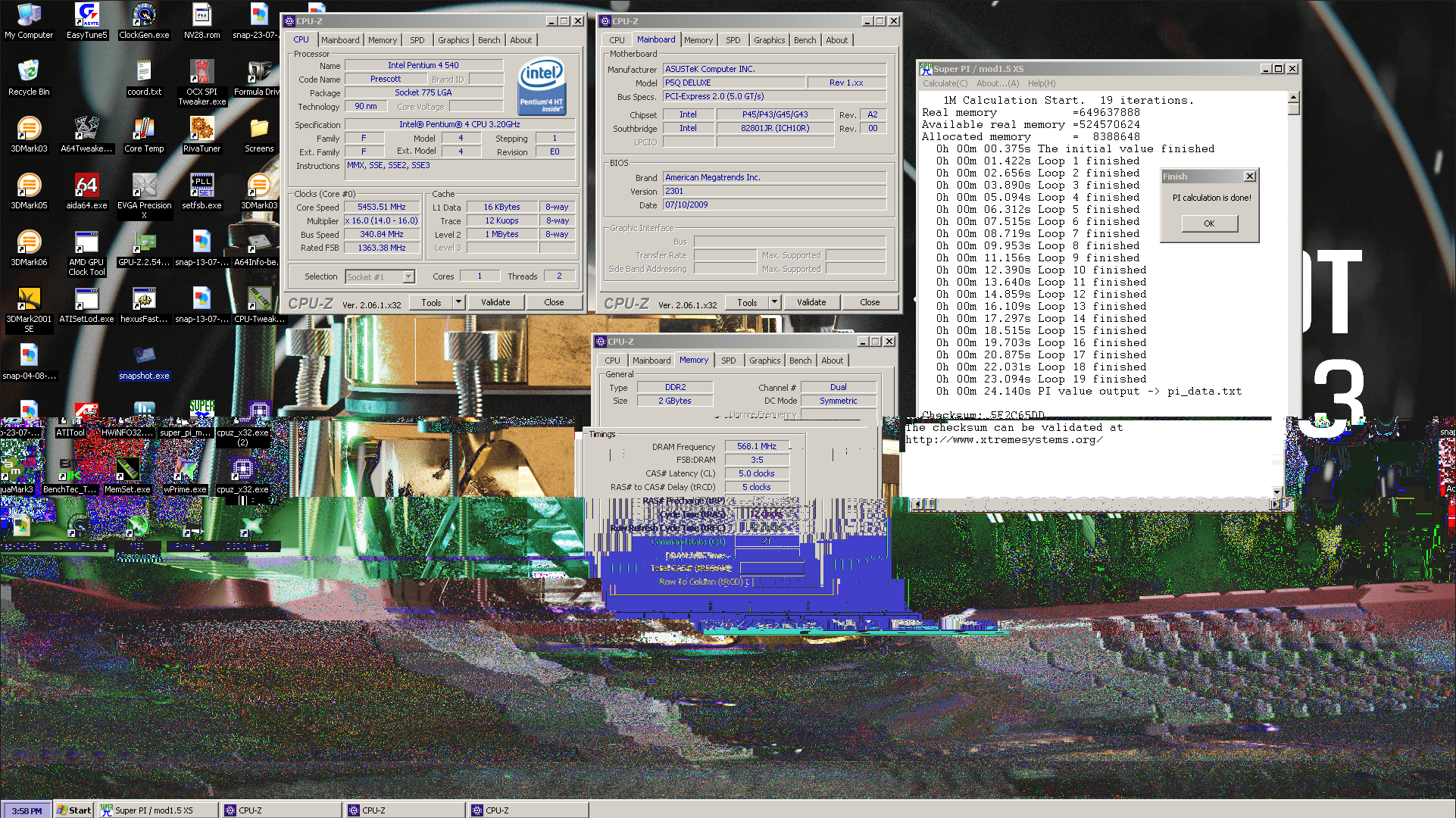The image size is (1456, 818).
Task: Click the Intel Pentium 4 HT logo
Action: [542, 87]
